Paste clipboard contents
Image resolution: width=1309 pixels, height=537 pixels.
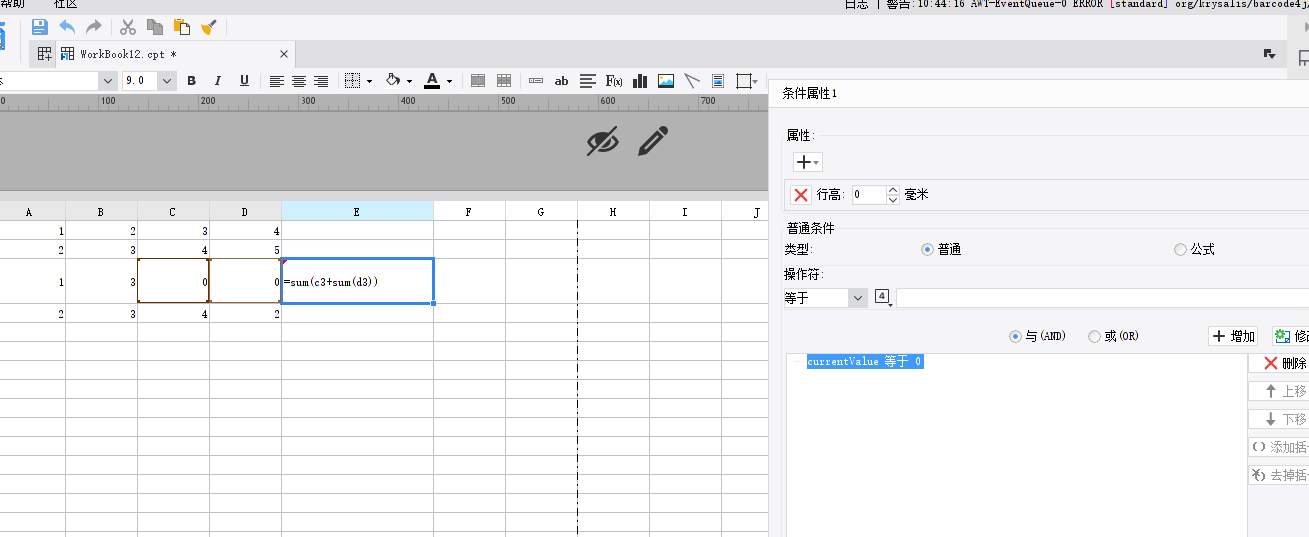(x=182, y=27)
